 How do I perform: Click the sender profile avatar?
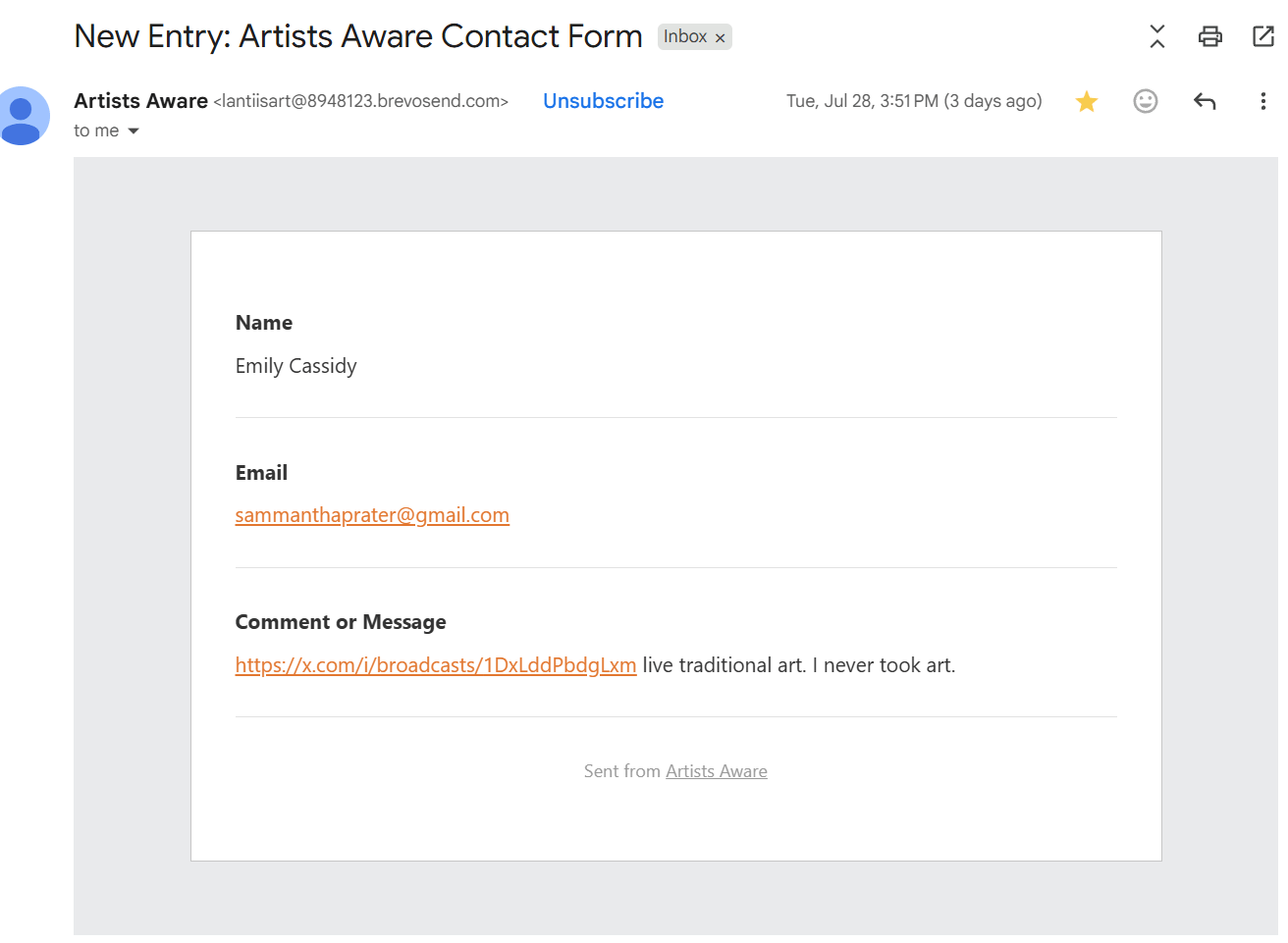point(21,116)
